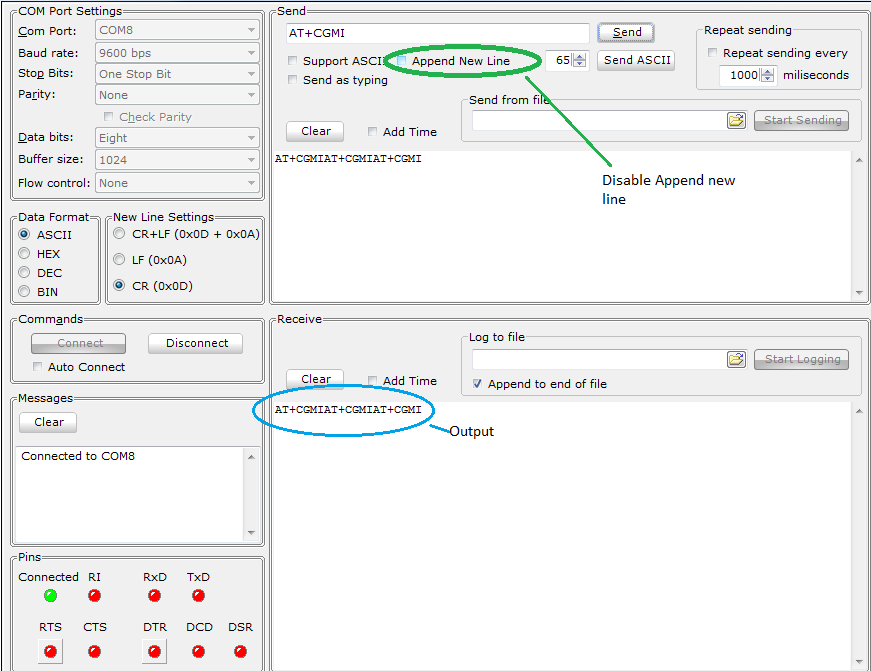Click the DTR pin toggle button

pos(154,651)
